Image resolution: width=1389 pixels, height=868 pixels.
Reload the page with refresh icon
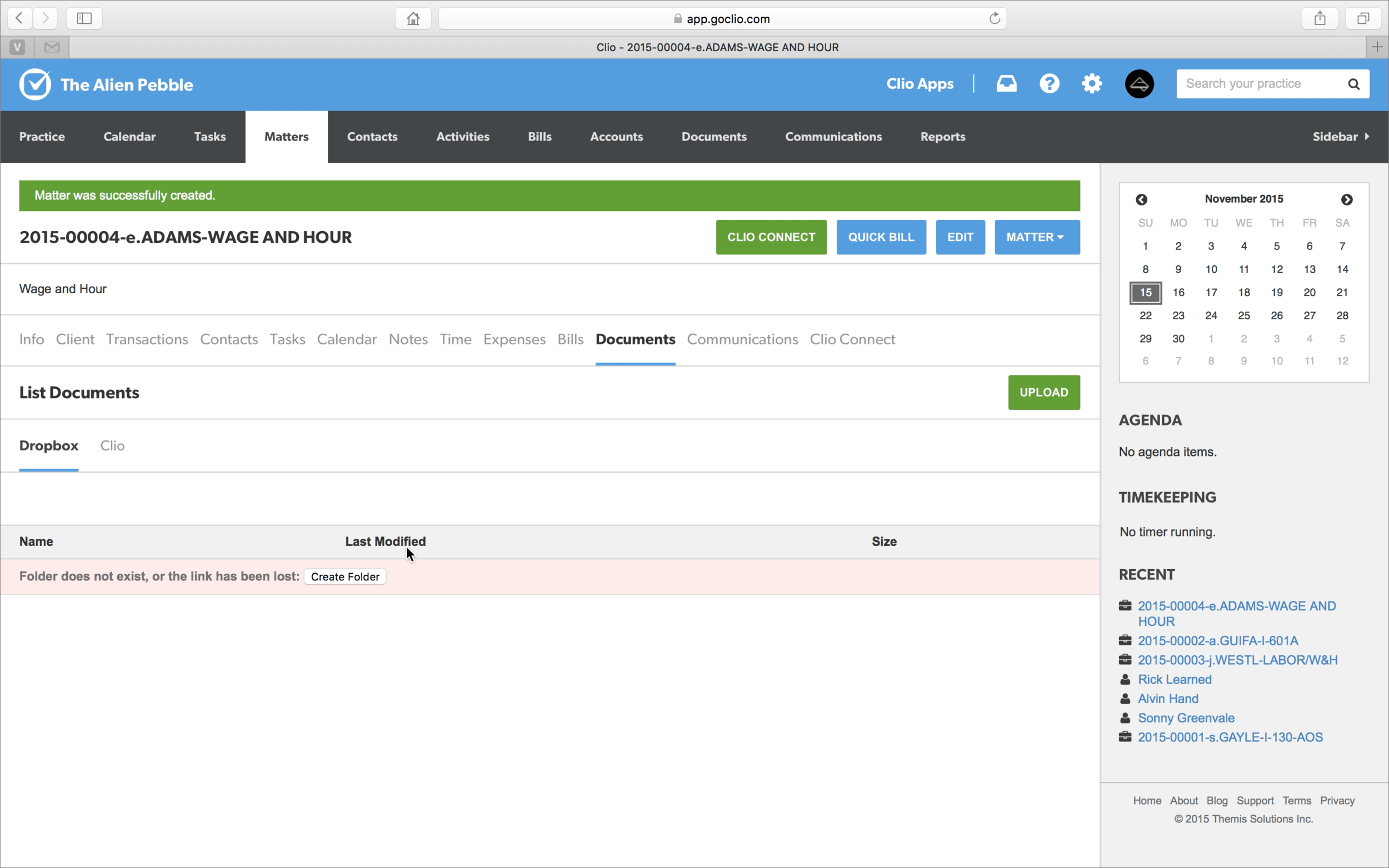(x=995, y=18)
